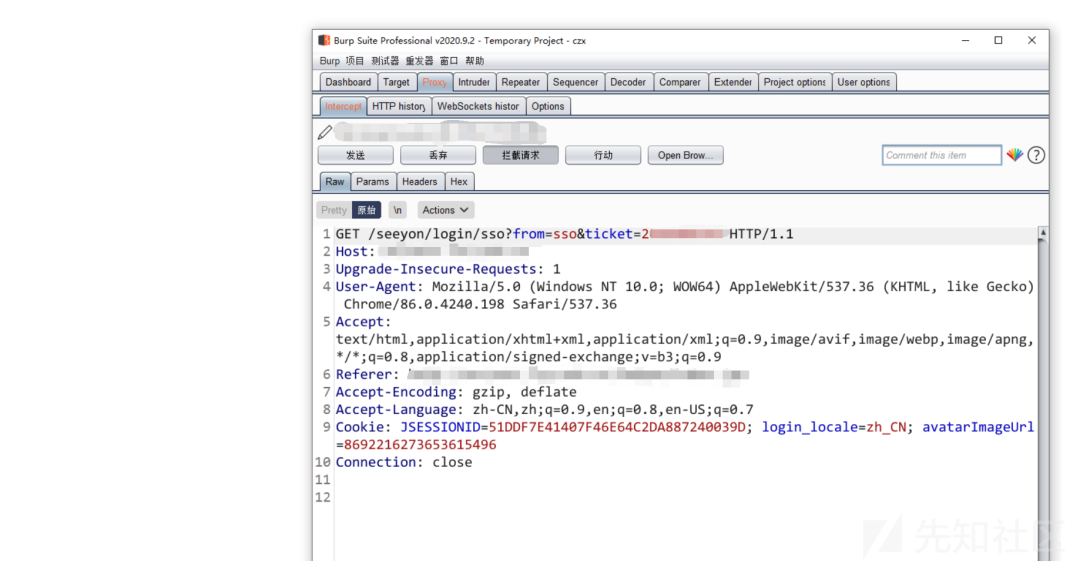The width and height of the screenshot is (1080, 564).
Task: Select the Intercept sub-tab
Action: [343, 106]
